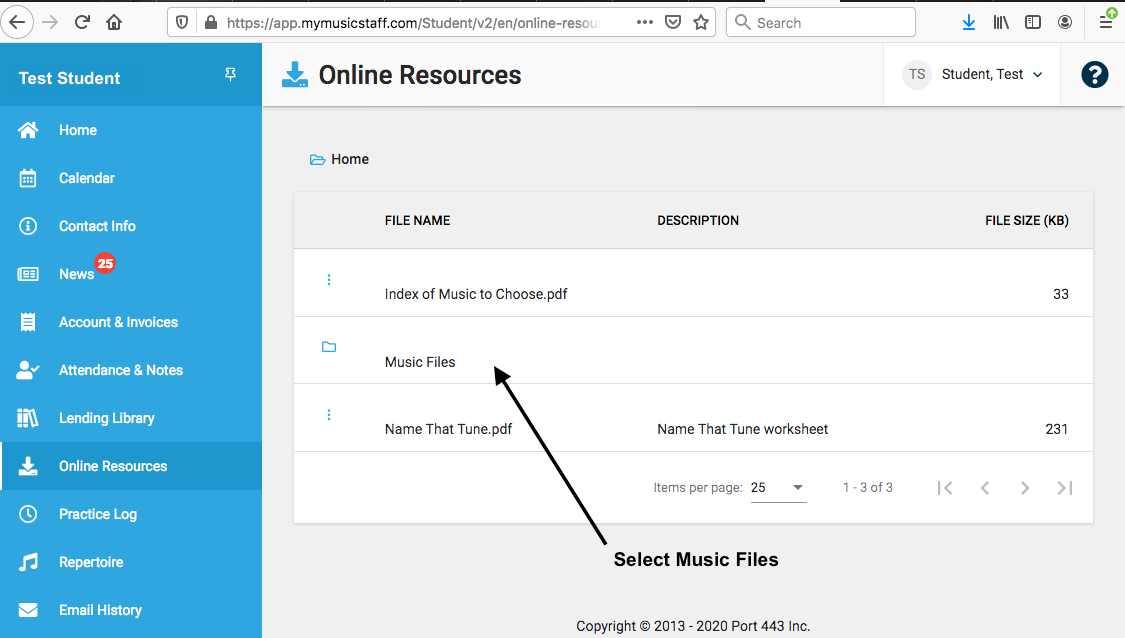The height and width of the screenshot is (638, 1125).
Task: Click the Online Resources page heading
Action: (x=420, y=75)
